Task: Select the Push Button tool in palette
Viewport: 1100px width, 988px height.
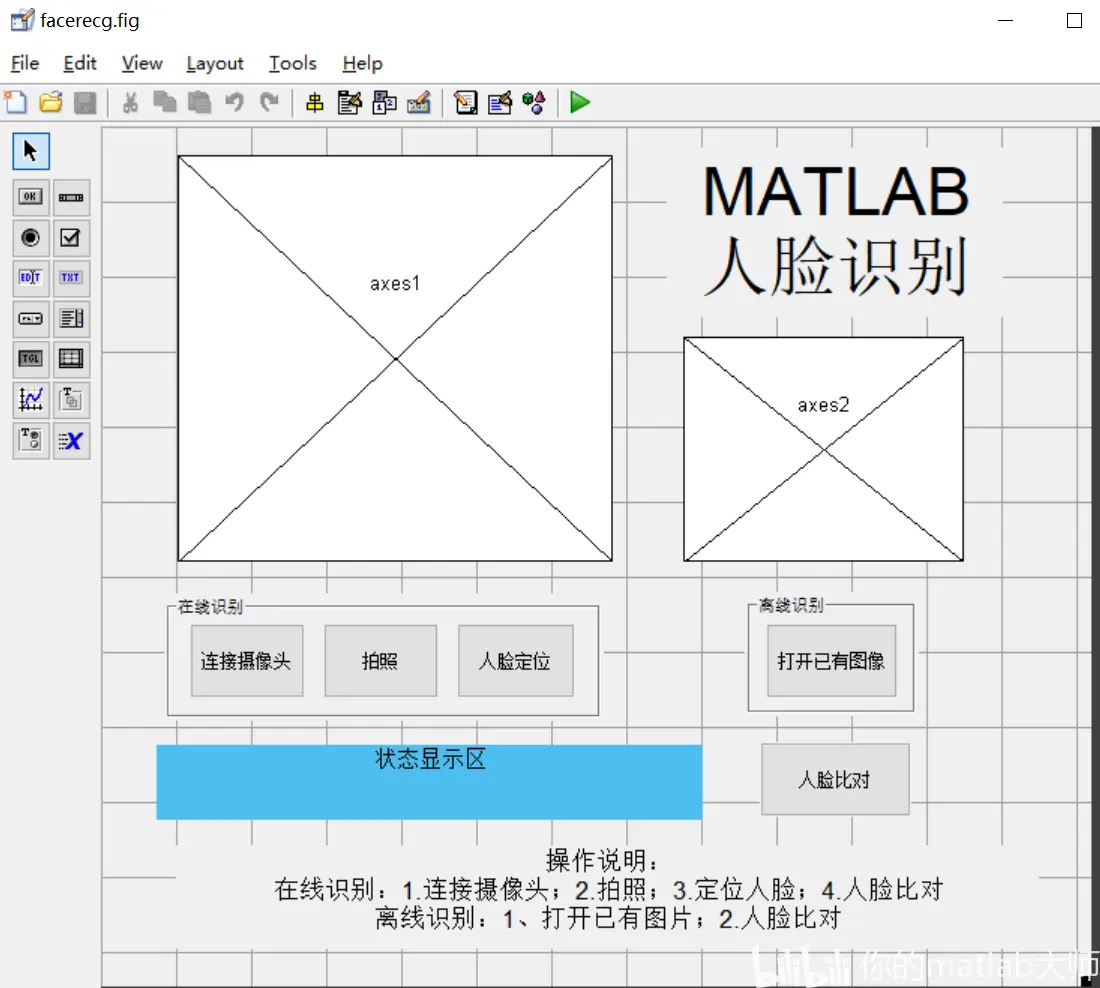Action: 30,197
